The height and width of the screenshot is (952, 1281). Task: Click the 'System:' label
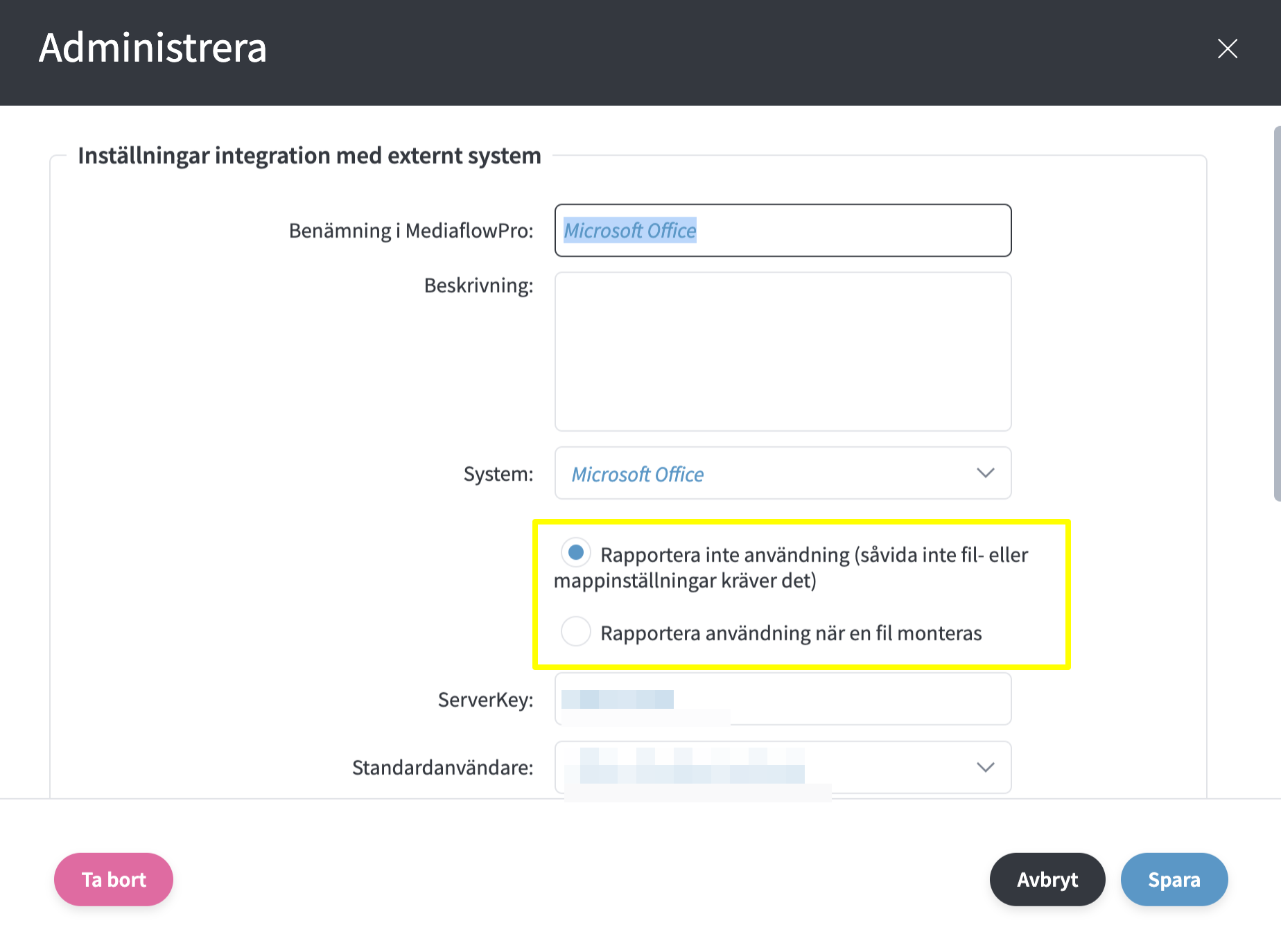498,474
